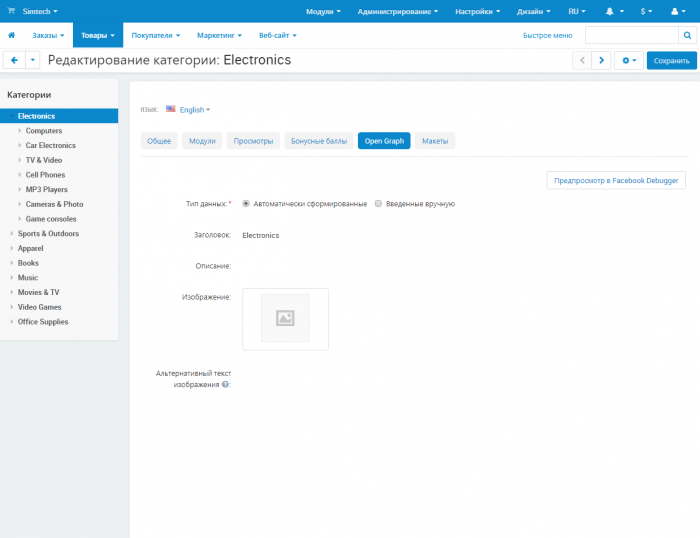Click the Быстрое меню link

(x=547, y=35)
